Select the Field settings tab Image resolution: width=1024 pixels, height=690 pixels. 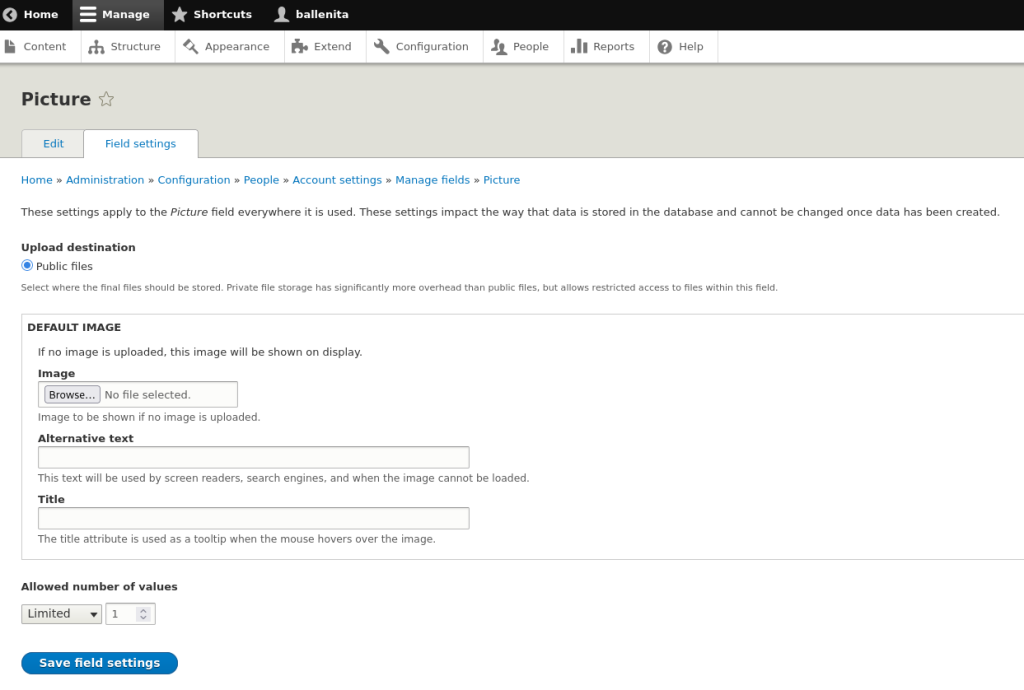point(140,144)
